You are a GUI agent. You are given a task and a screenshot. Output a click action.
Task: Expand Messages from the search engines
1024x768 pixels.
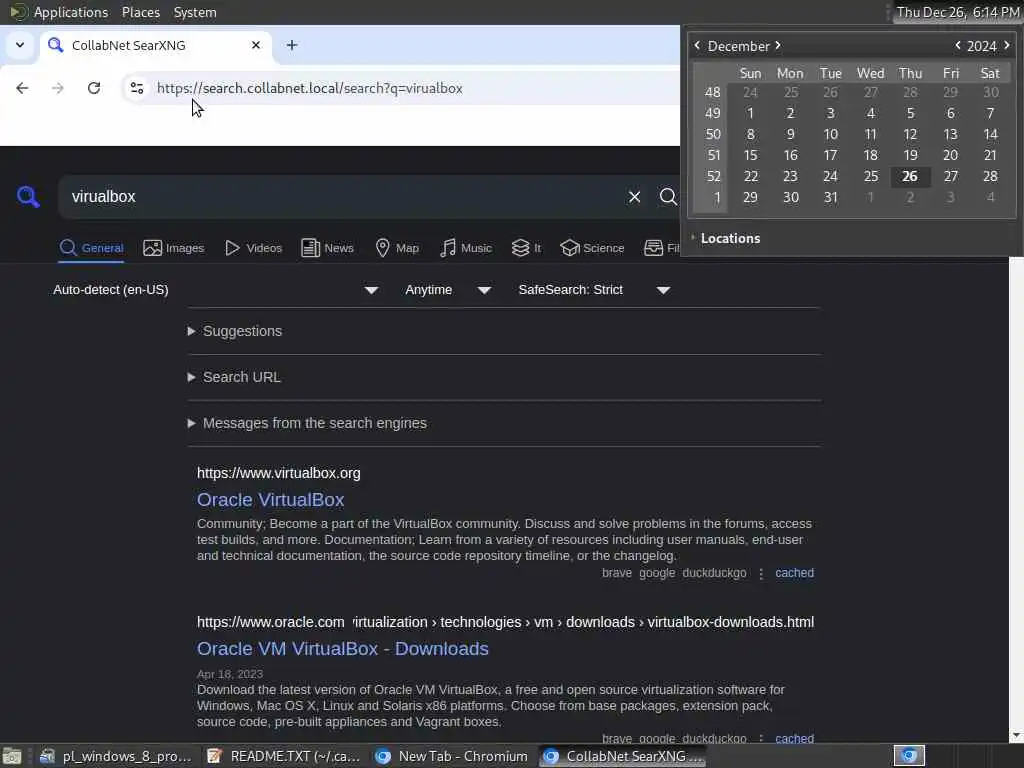click(x=307, y=423)
